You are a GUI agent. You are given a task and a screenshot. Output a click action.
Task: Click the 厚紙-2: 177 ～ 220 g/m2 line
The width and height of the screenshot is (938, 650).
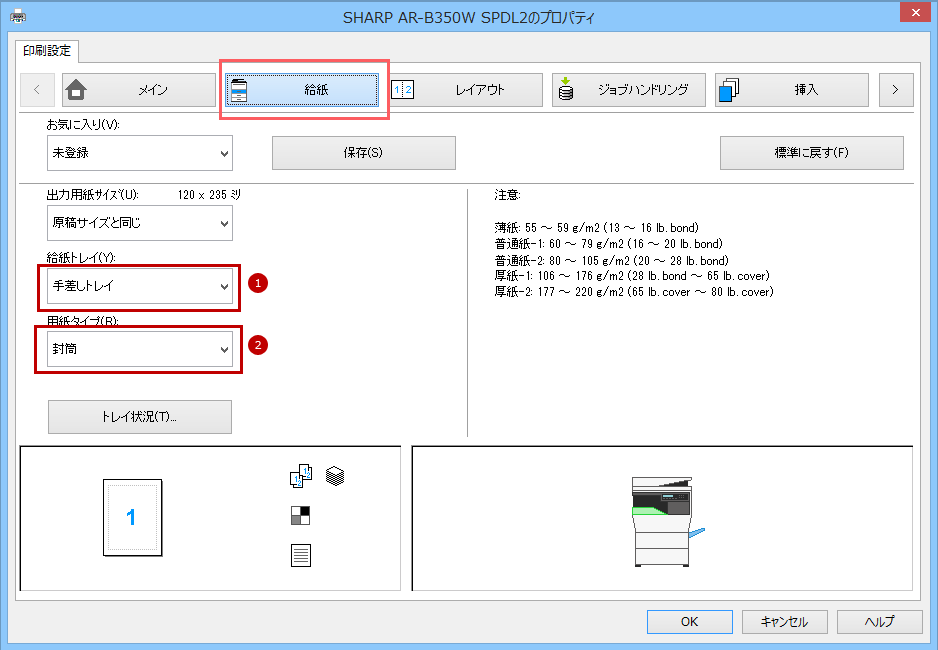[634, 292]
